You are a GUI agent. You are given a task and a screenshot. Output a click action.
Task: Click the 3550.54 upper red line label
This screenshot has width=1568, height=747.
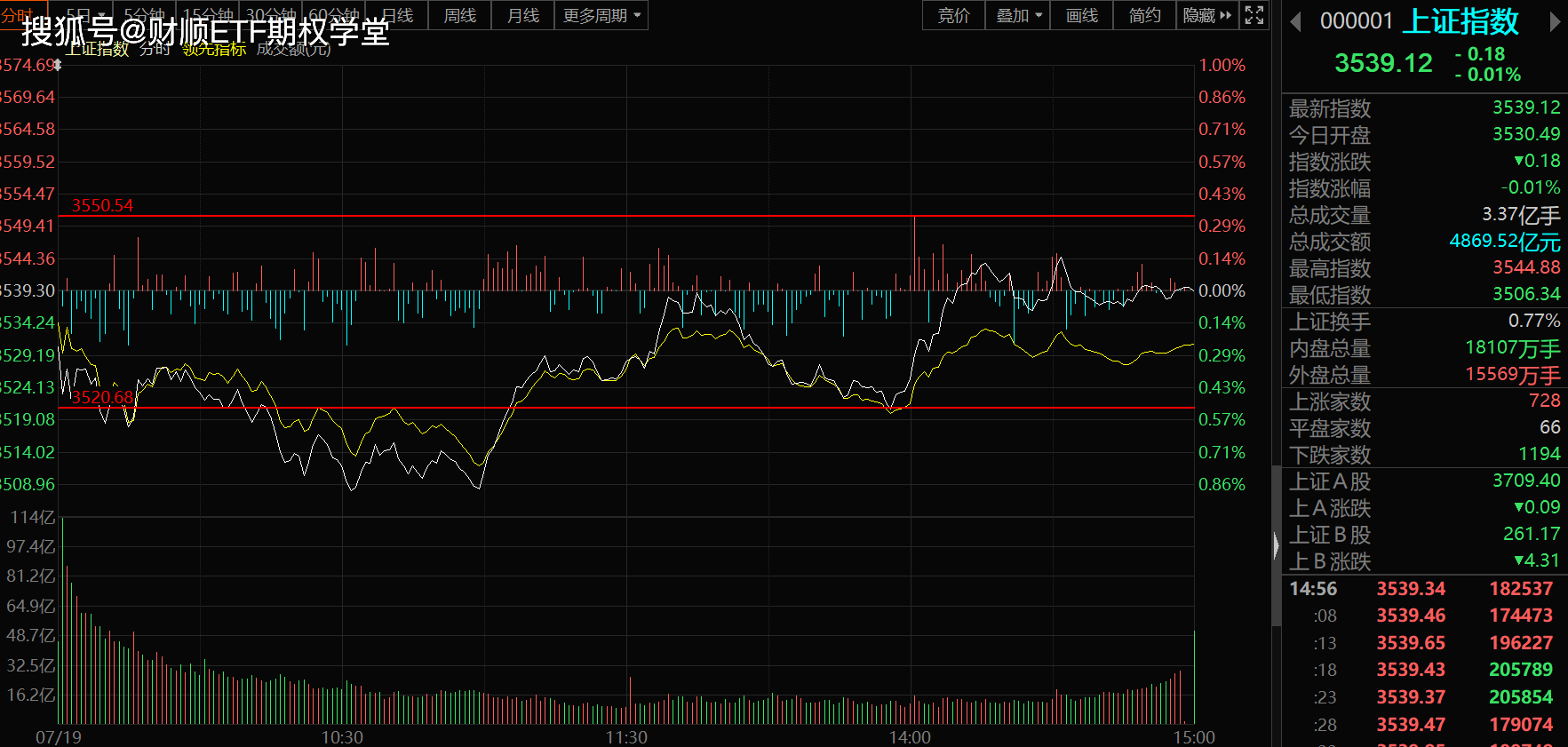pos(102,205)
